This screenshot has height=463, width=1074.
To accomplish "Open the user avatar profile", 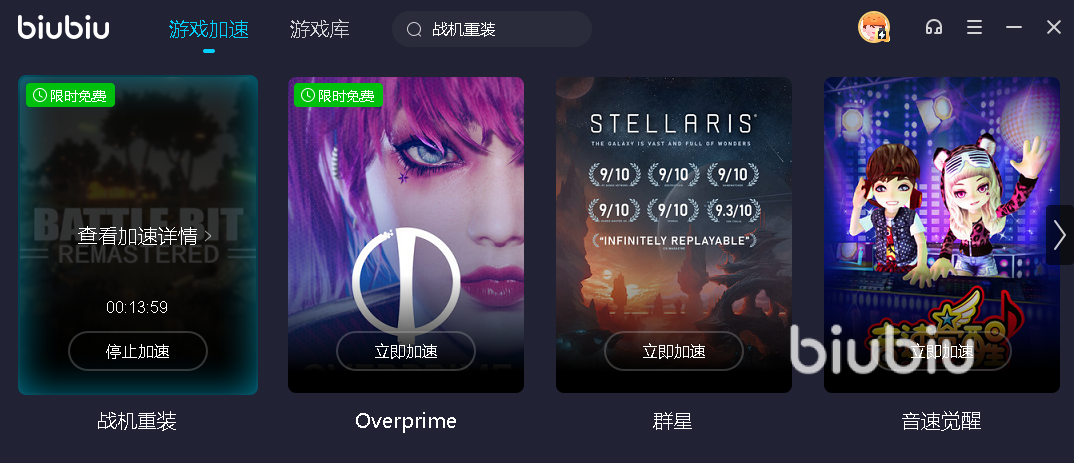I will click(873, 27).
